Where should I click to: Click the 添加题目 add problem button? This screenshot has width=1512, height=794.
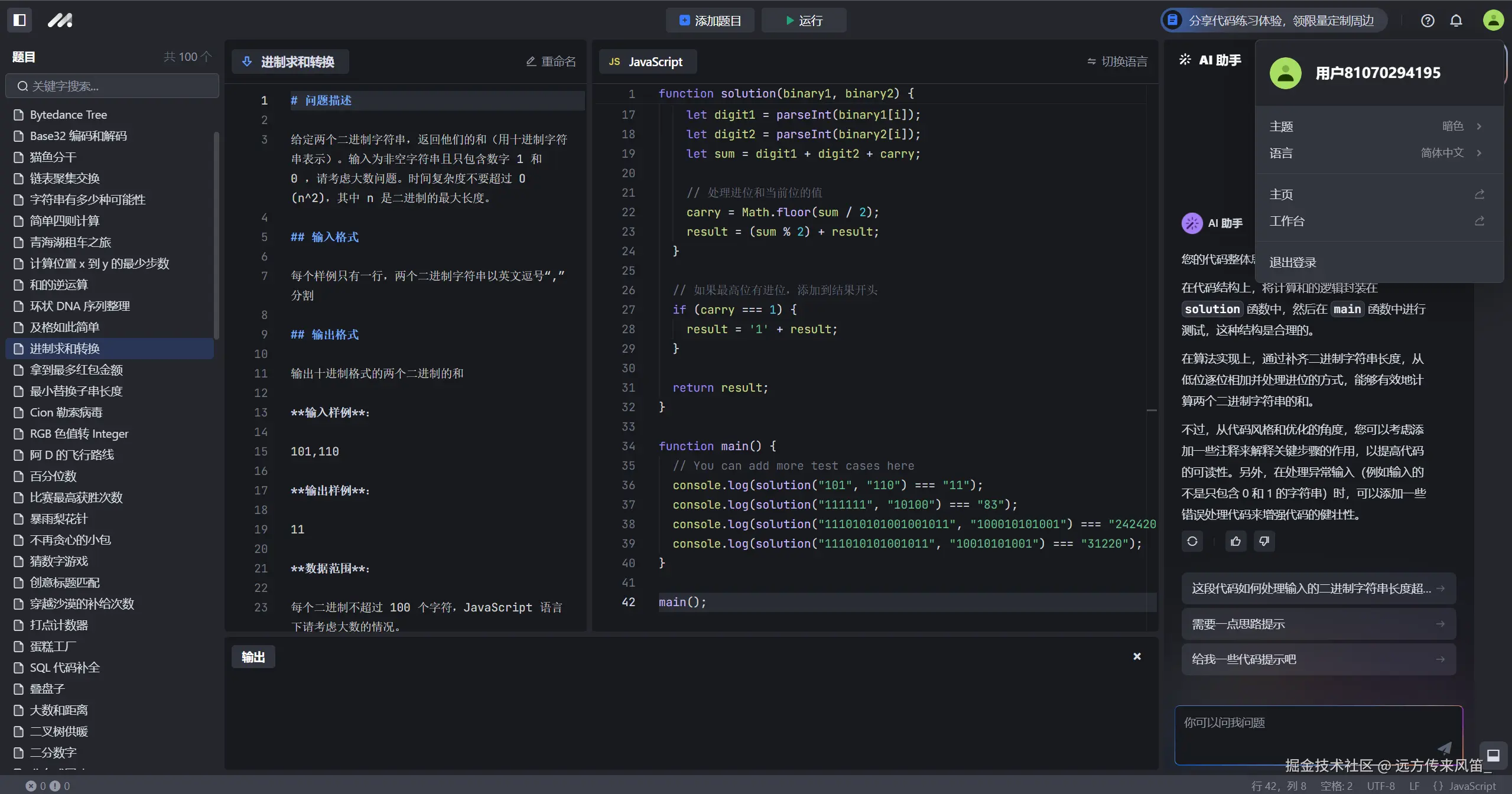(x=710, y=21)
